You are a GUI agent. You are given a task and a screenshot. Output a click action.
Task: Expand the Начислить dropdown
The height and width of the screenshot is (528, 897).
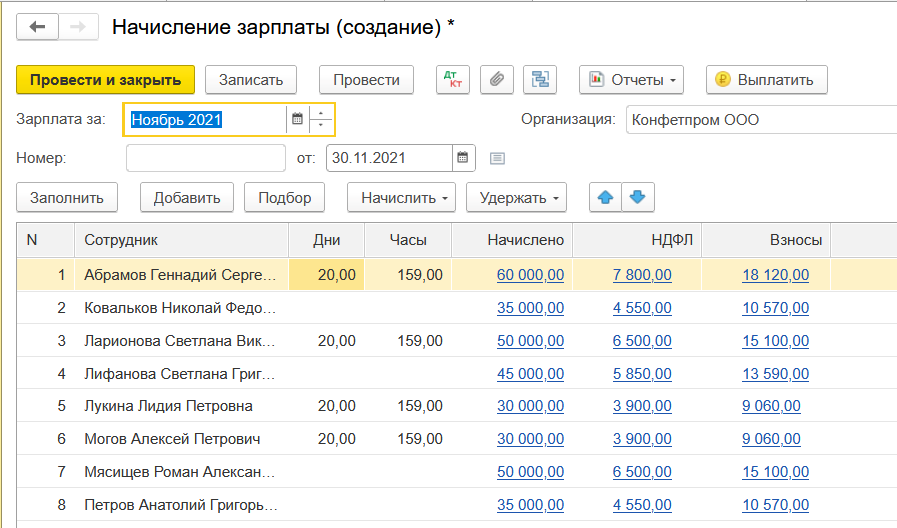[401, 197]
